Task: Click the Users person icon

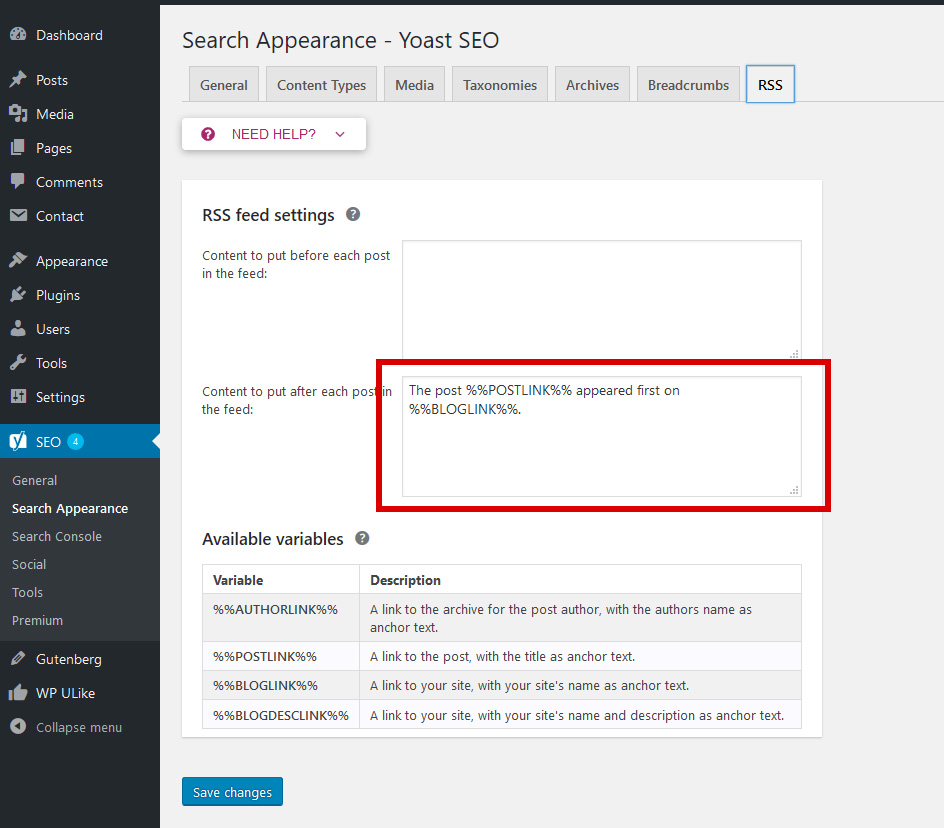Action: [x=18, y=328]
